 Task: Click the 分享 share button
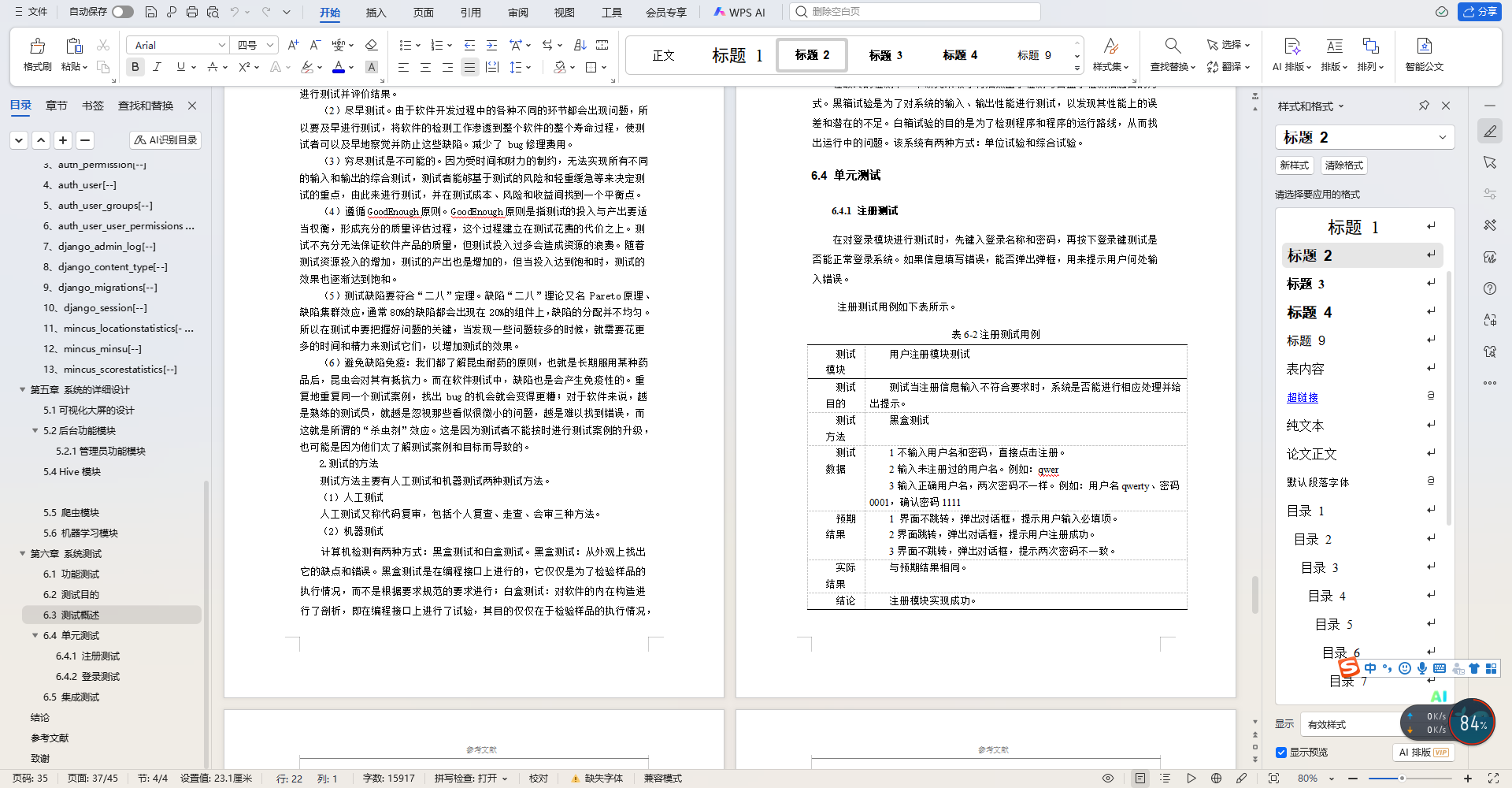click(x=1480, y=12)
